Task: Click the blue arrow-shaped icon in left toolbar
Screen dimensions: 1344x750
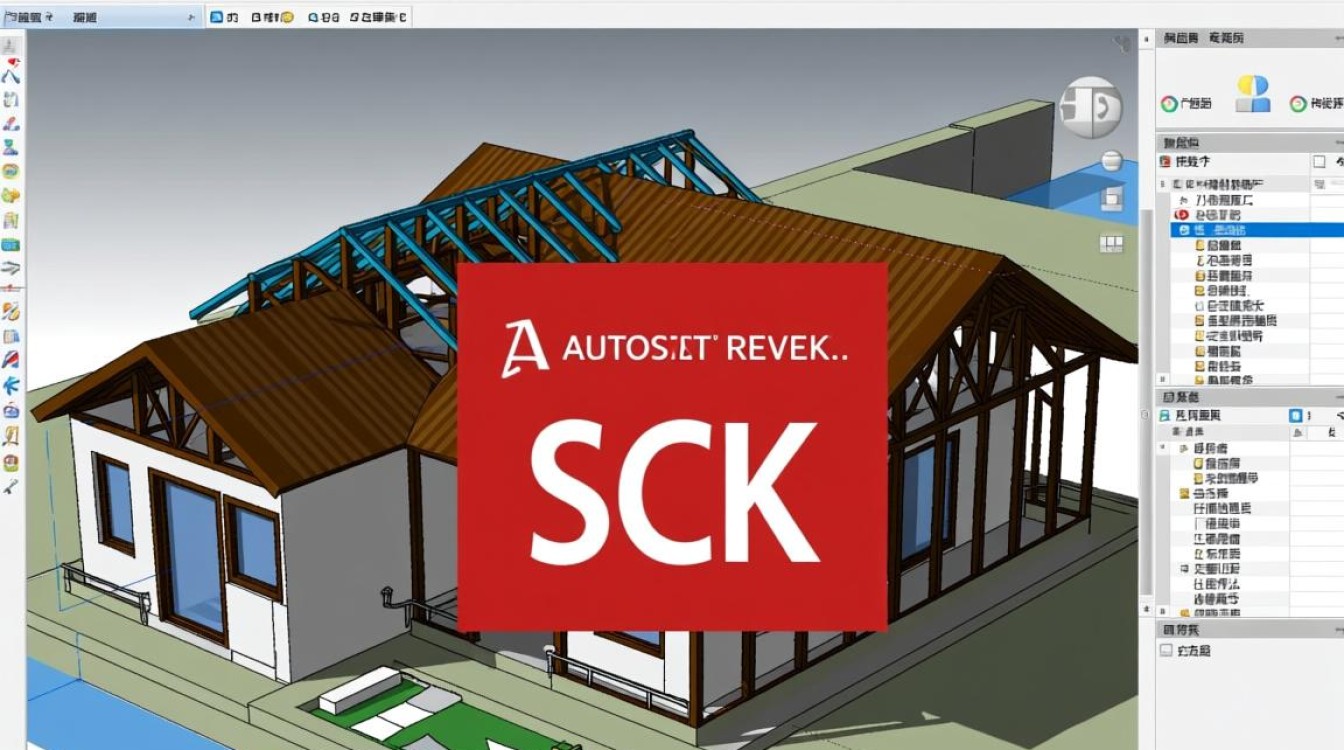Action: click(11, 386)
